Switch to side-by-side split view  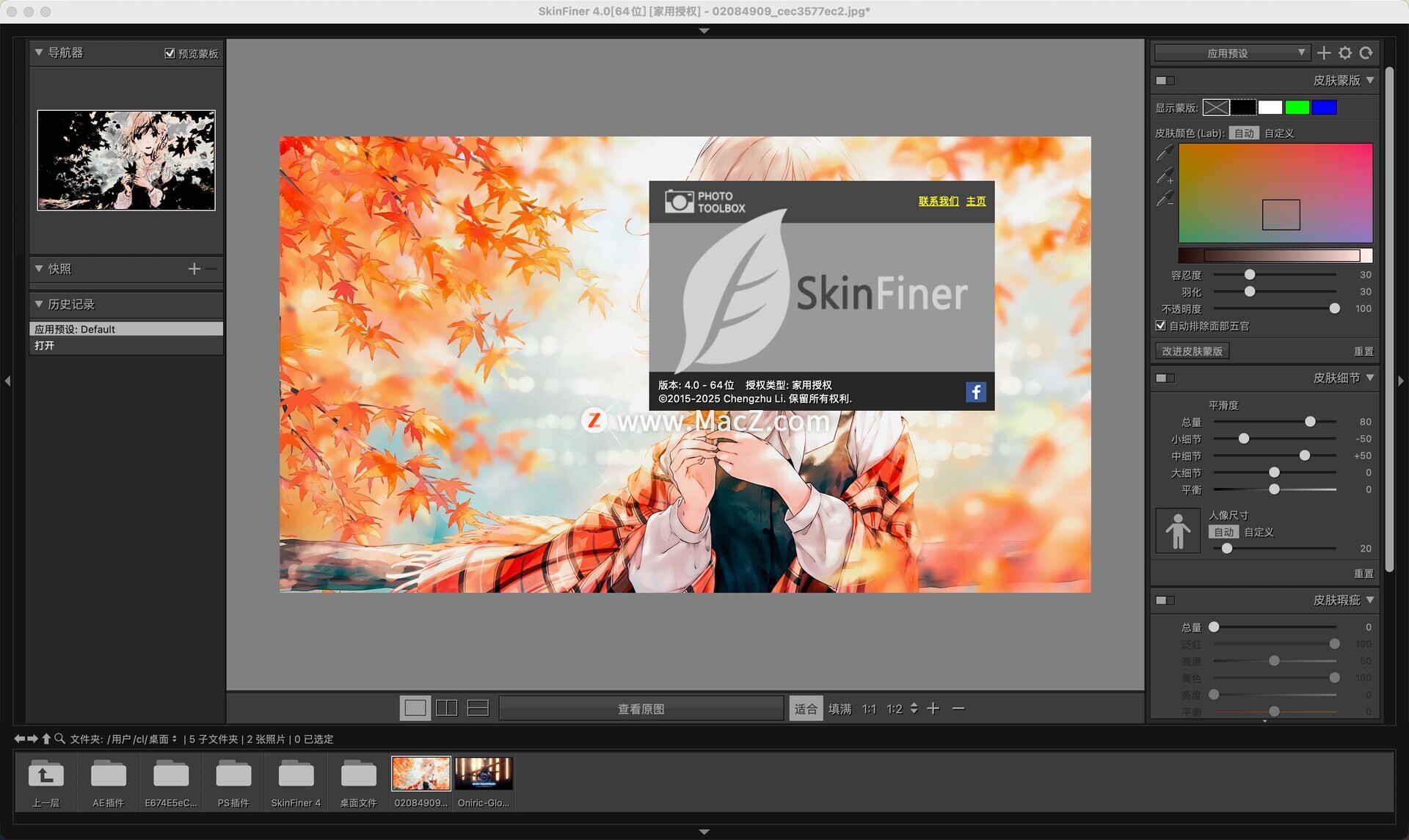[x=446, y=709]
